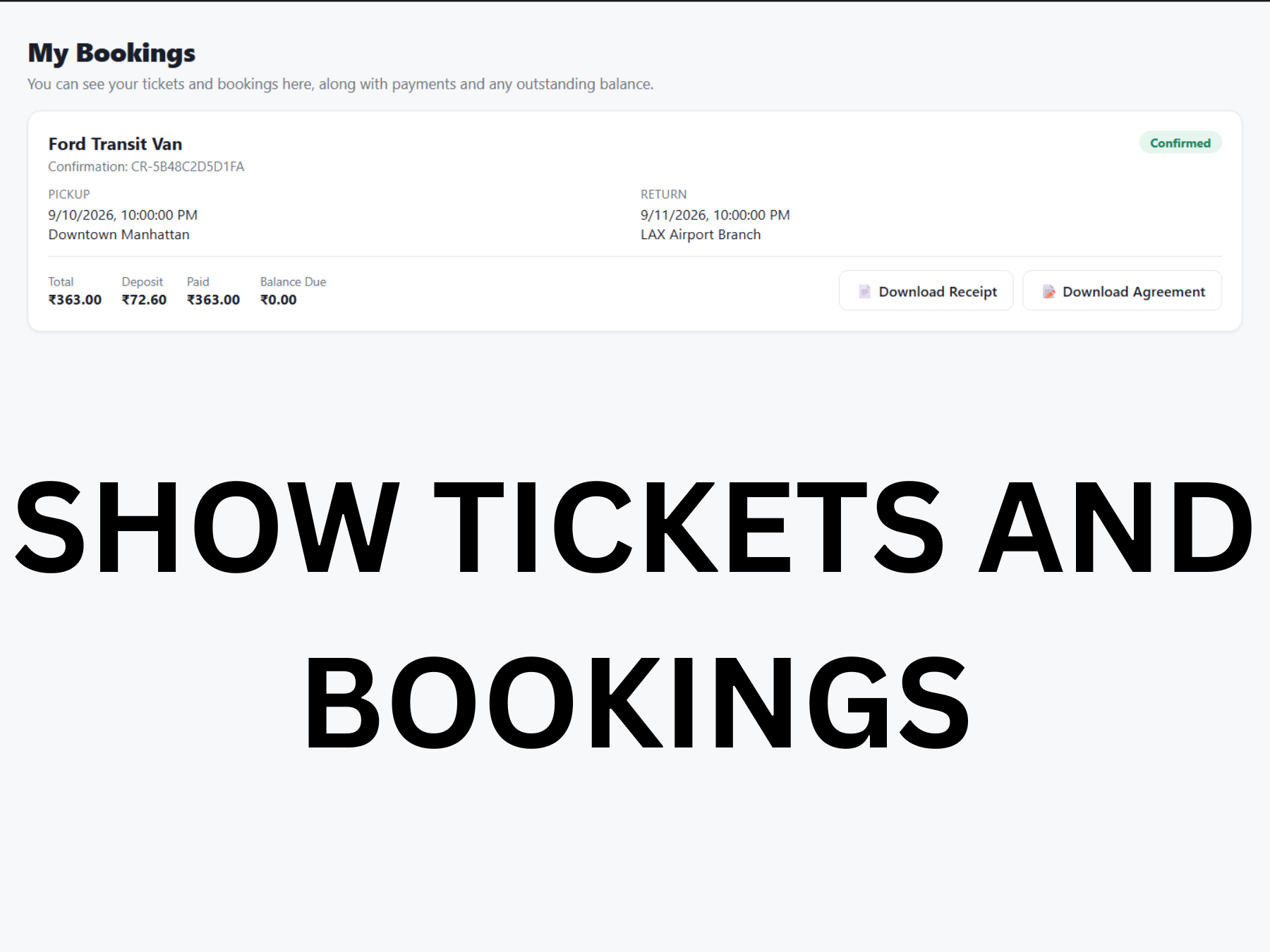Click the My Bookings heading

click(x=111, y=54)
